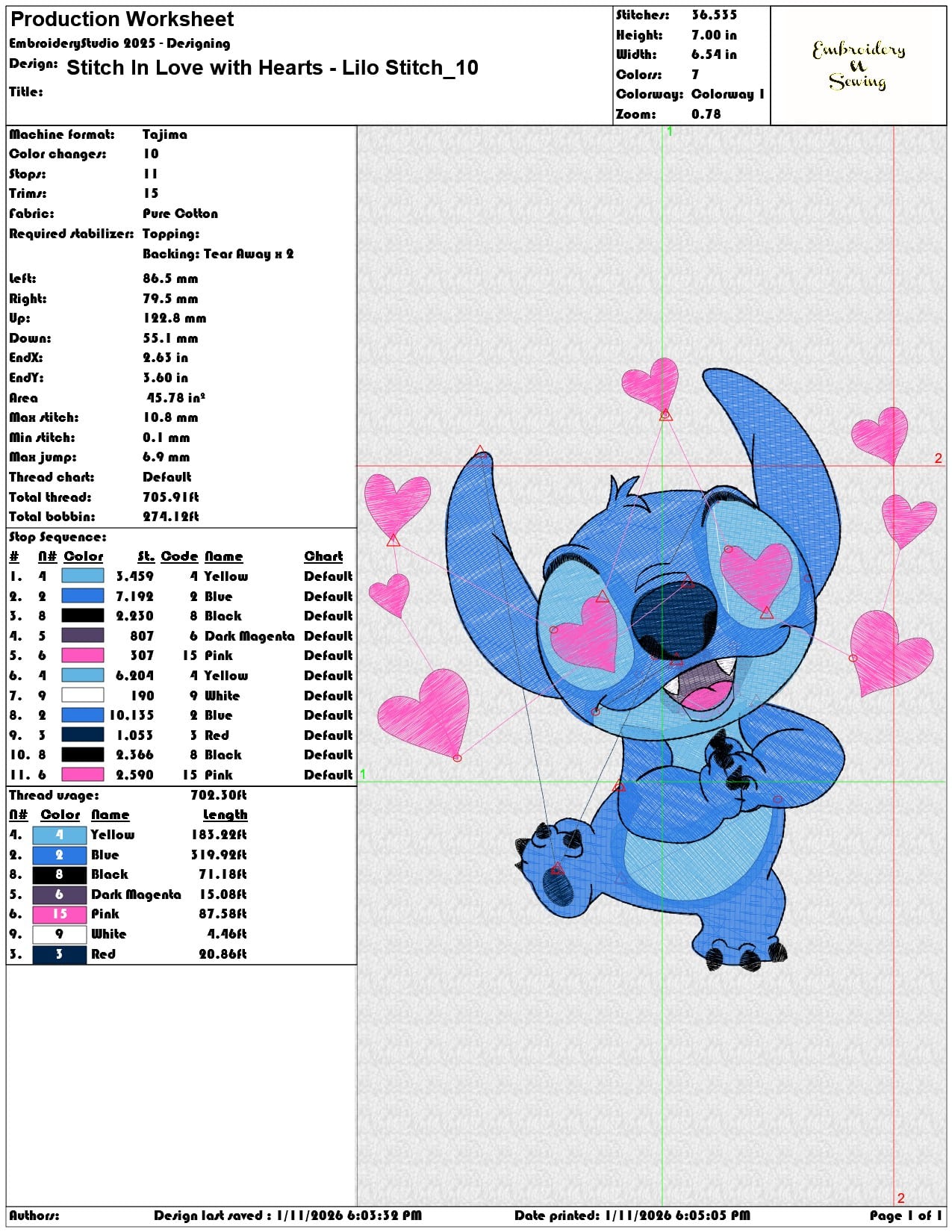Click the stitches value 36,535

click(x=714, y=15)
